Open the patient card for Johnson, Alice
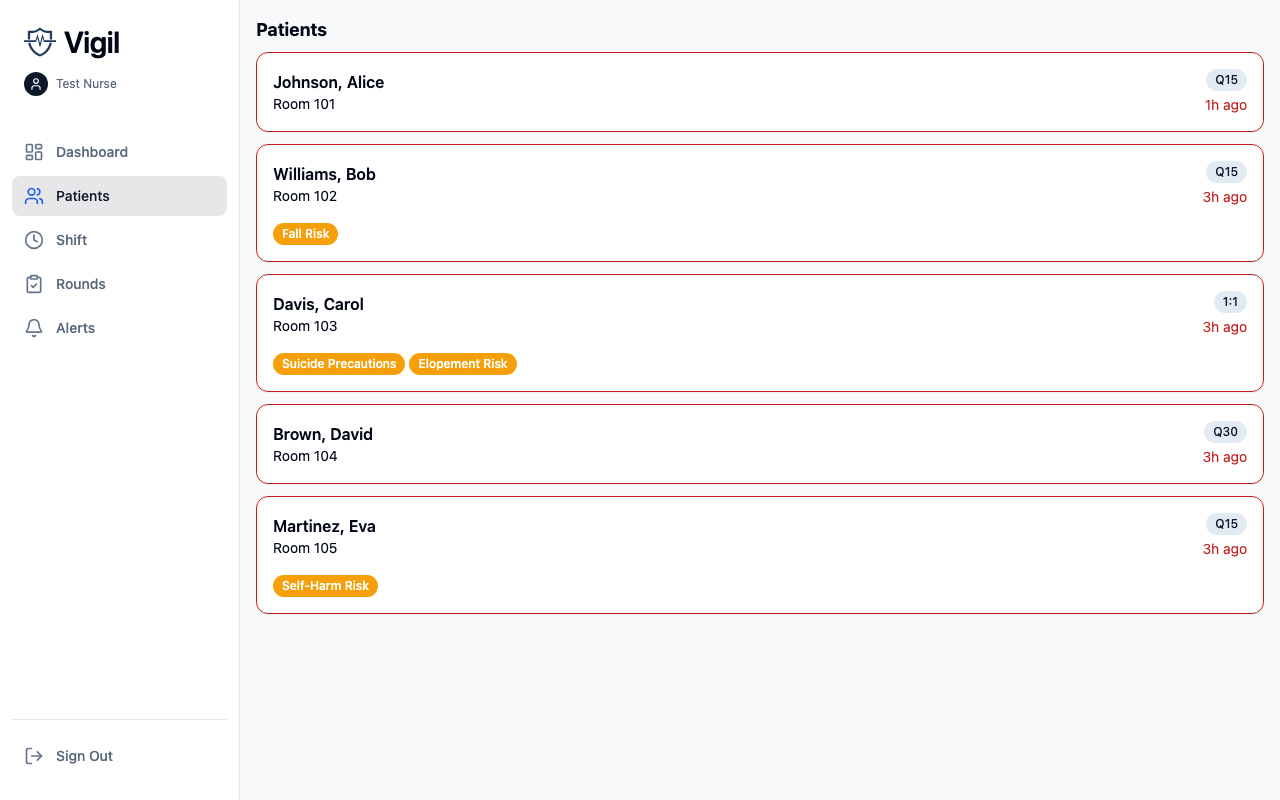1280x800 pixels. (760, 92)
